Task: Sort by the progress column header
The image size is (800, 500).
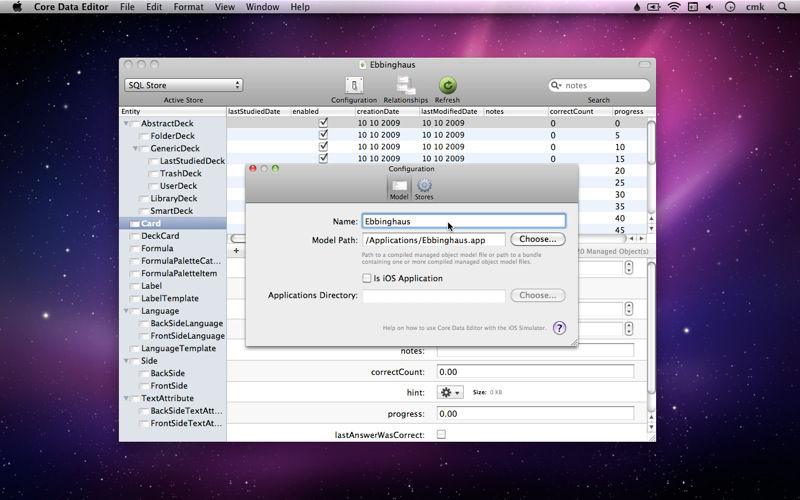Action: (x=629, y=111)
